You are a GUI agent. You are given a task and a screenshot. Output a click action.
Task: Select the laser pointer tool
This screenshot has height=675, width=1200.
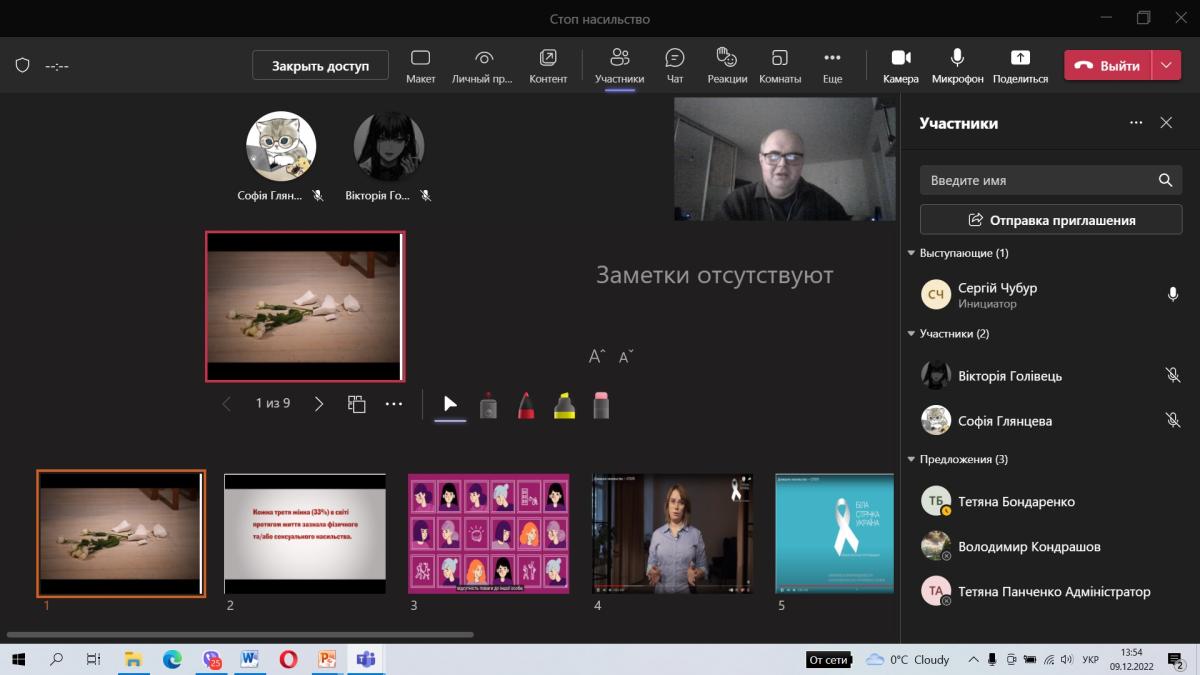pos(488,405)
